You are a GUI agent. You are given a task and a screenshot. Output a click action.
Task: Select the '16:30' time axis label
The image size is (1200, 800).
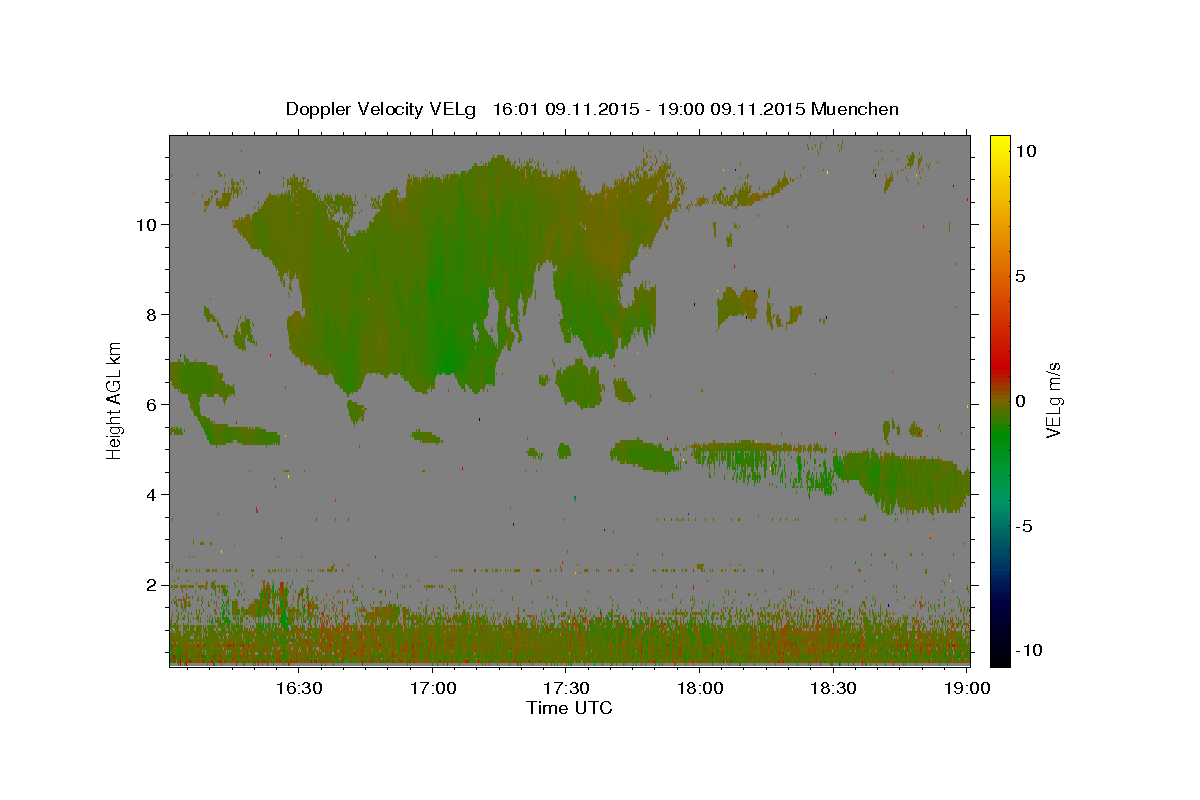(x=299, y=688)
